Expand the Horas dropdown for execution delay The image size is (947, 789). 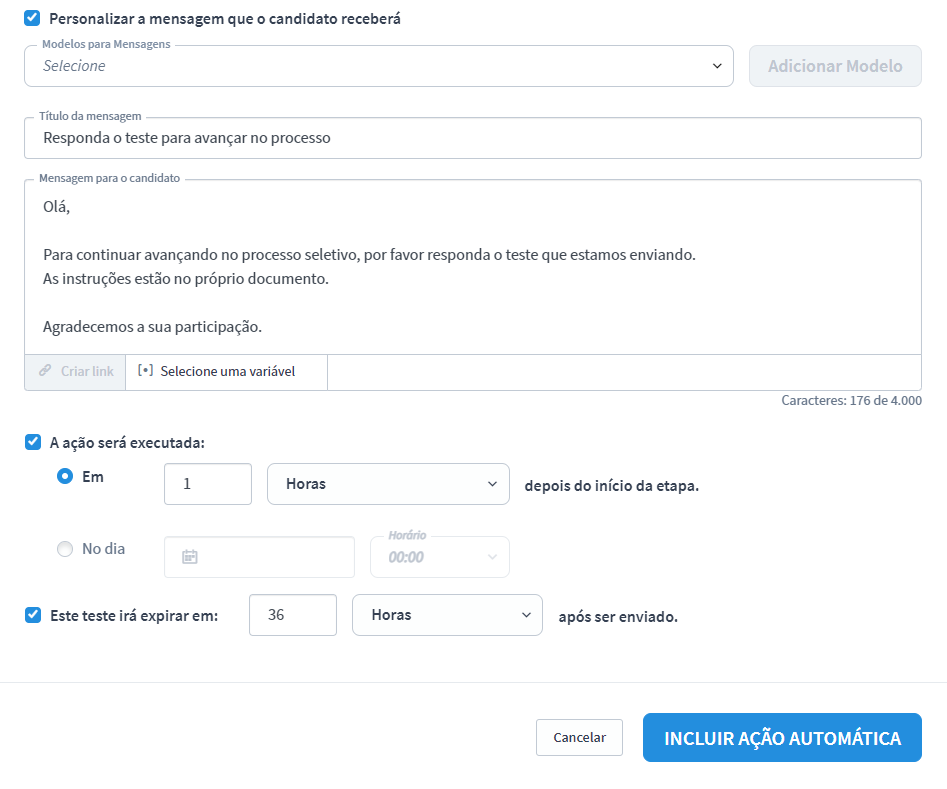tap(388, 484)
